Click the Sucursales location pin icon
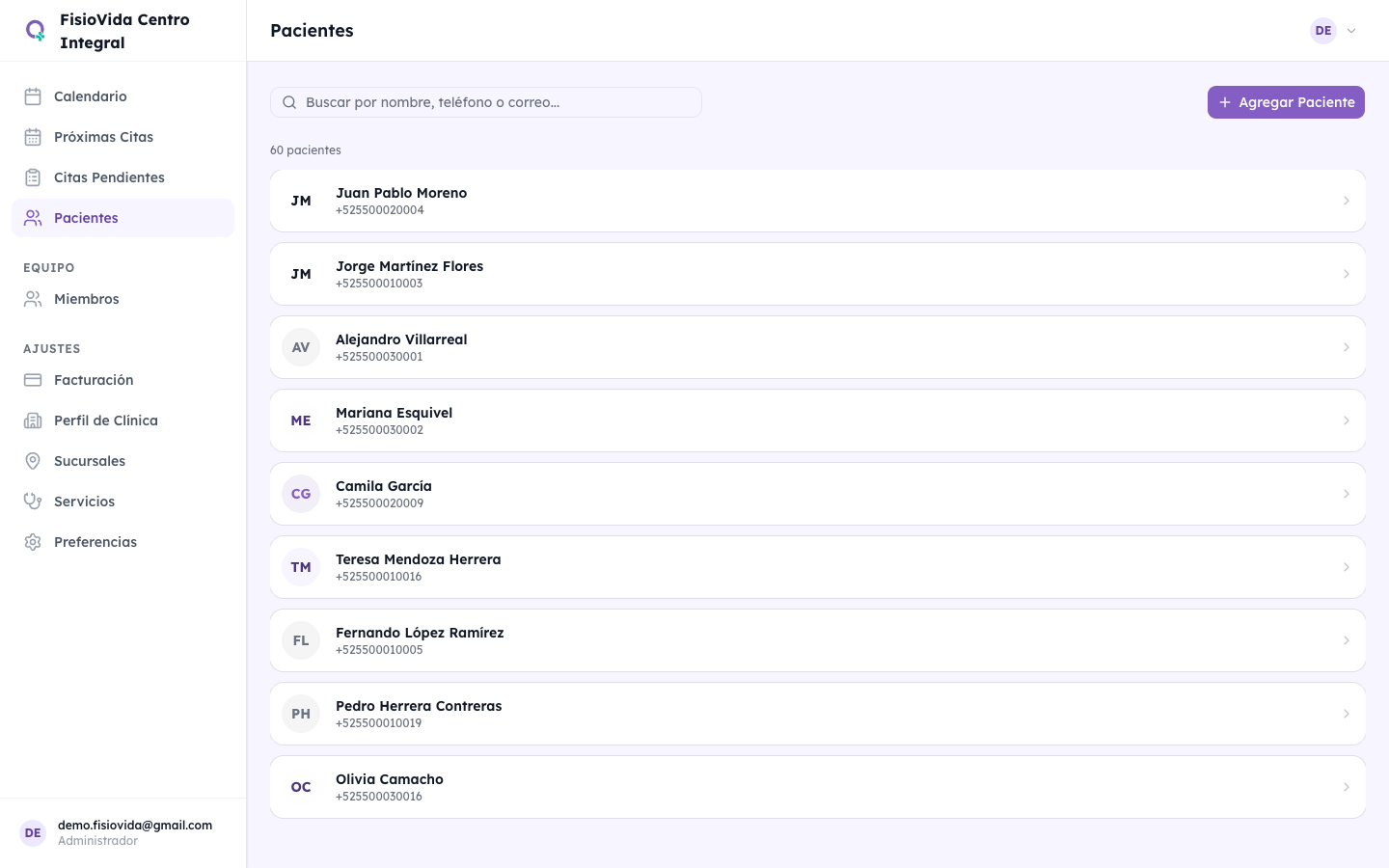The height and width of the screenshot is (868, 1389). point(33,461)
